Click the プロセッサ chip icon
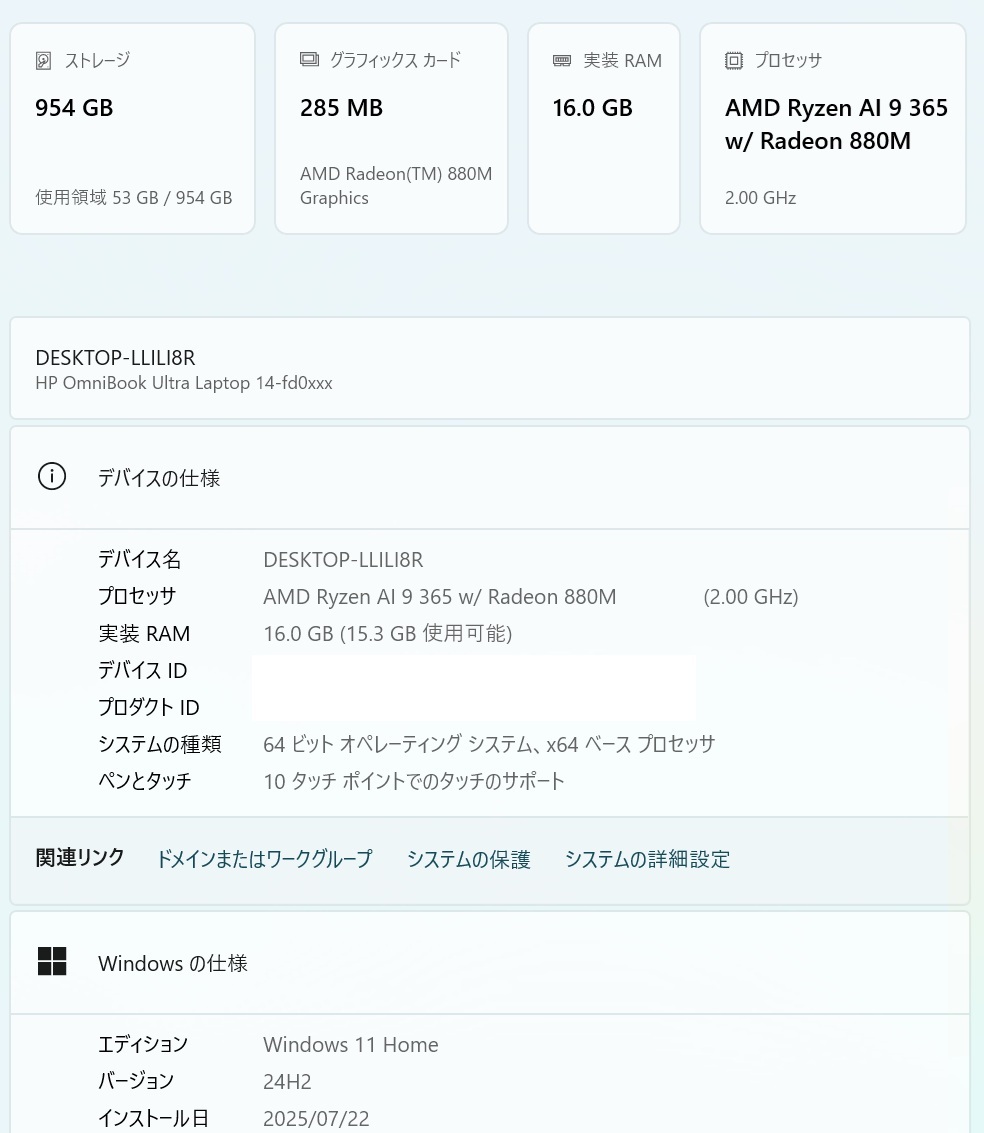The height and width of the screenshot is (1133, 984). (x=734, y=60)
